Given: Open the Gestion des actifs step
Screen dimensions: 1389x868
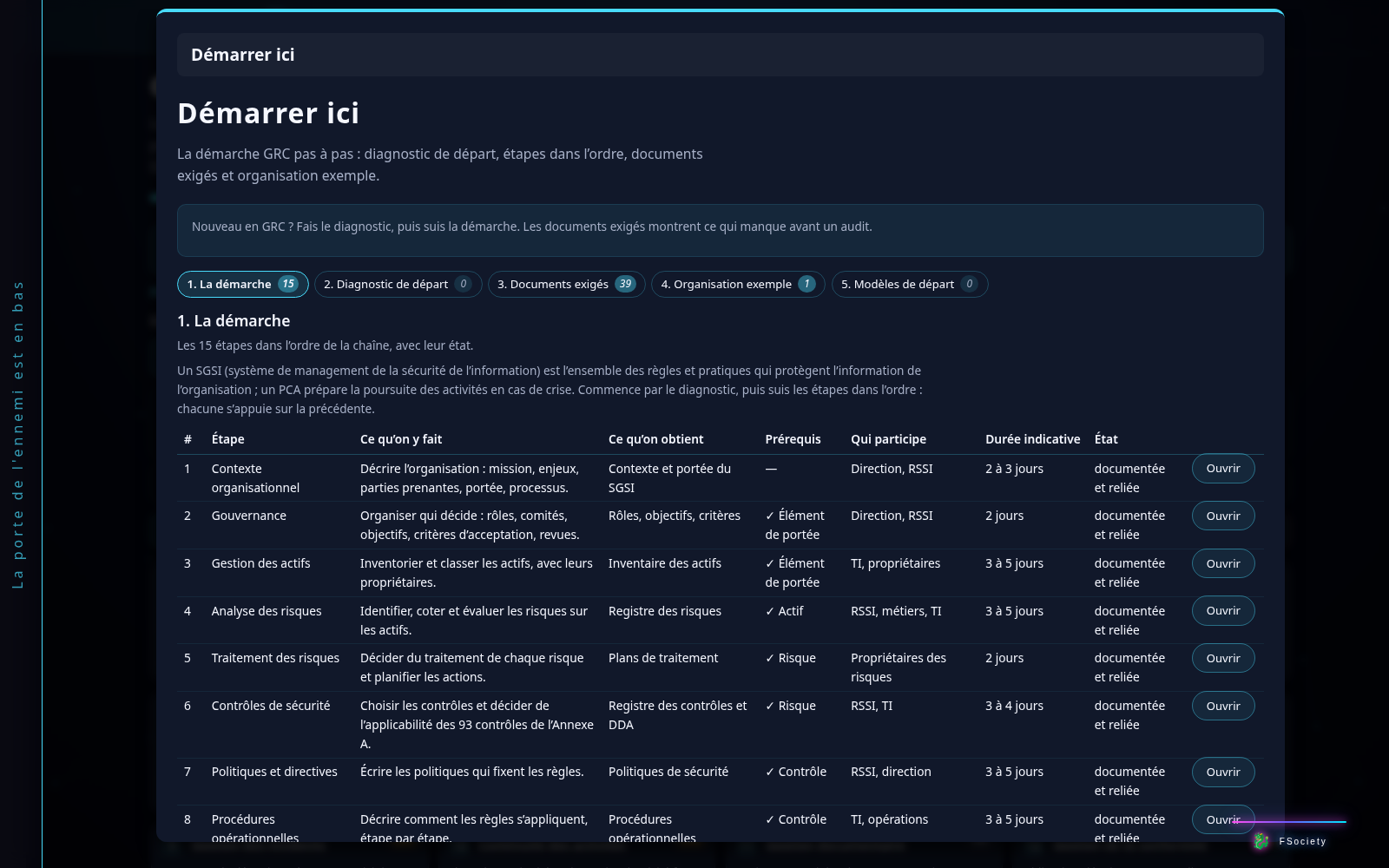Looking at the screenshot, I should (1223, 563).
